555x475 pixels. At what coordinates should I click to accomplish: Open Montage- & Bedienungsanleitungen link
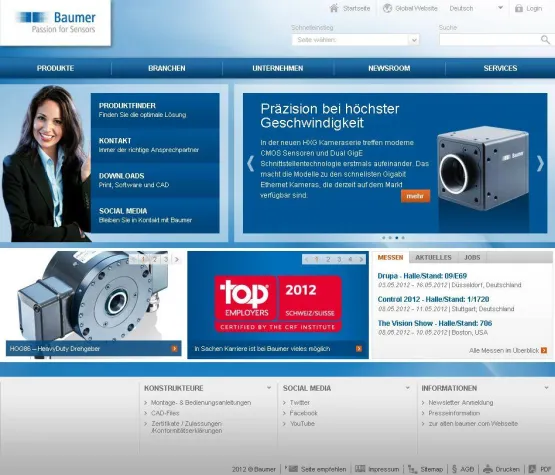(x=201, y=403)
